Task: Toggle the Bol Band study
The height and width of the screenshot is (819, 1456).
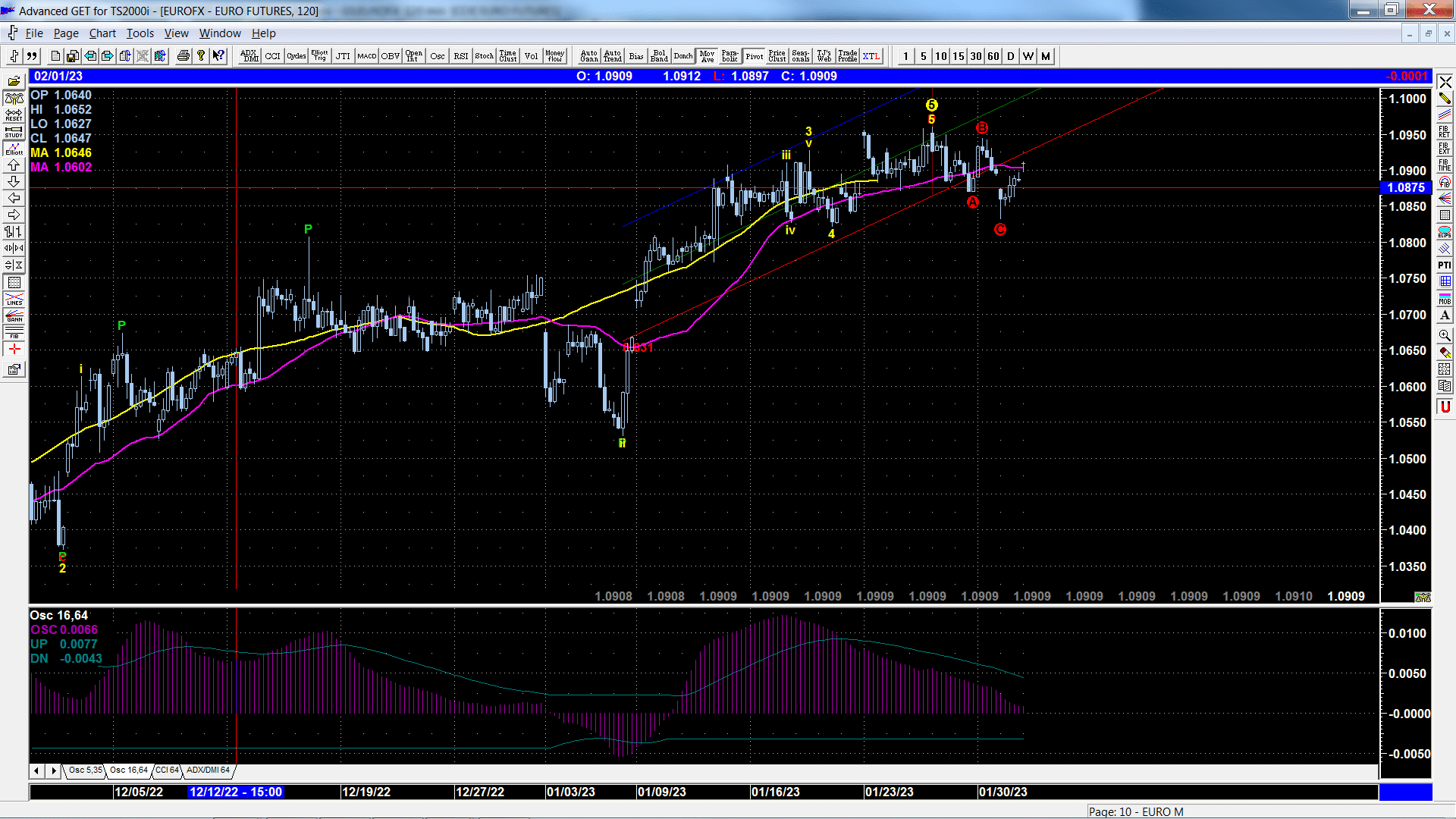Action: pos(660,56)
